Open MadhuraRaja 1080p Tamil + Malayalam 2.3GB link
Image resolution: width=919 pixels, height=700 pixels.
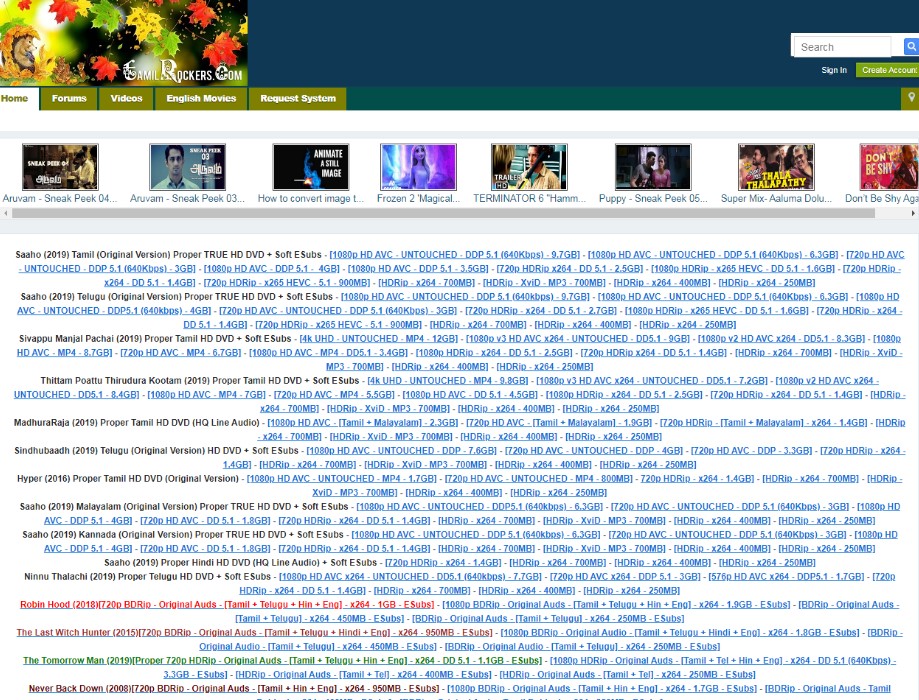point(363,423)
